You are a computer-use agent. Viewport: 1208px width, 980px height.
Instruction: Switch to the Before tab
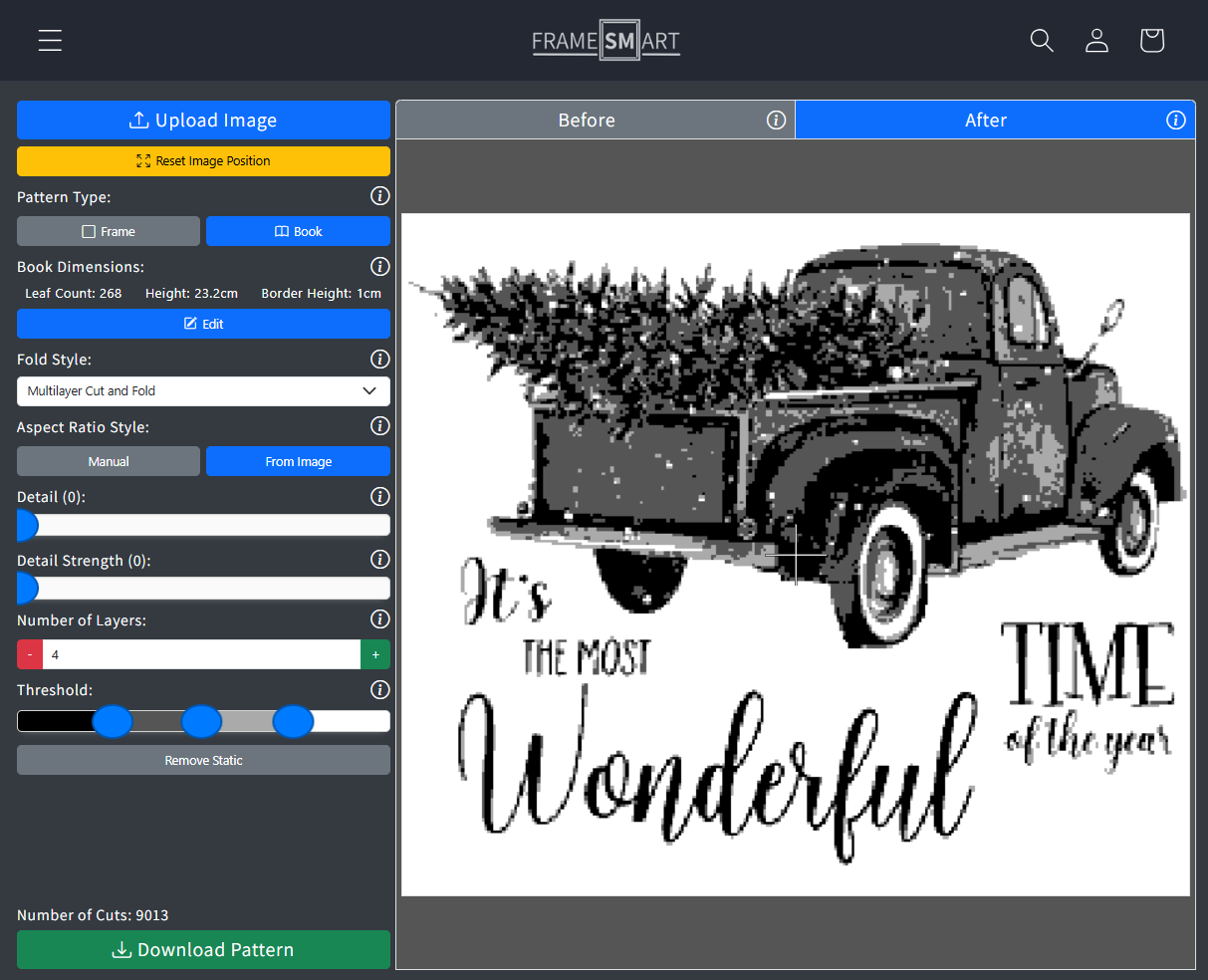point(596,120)
